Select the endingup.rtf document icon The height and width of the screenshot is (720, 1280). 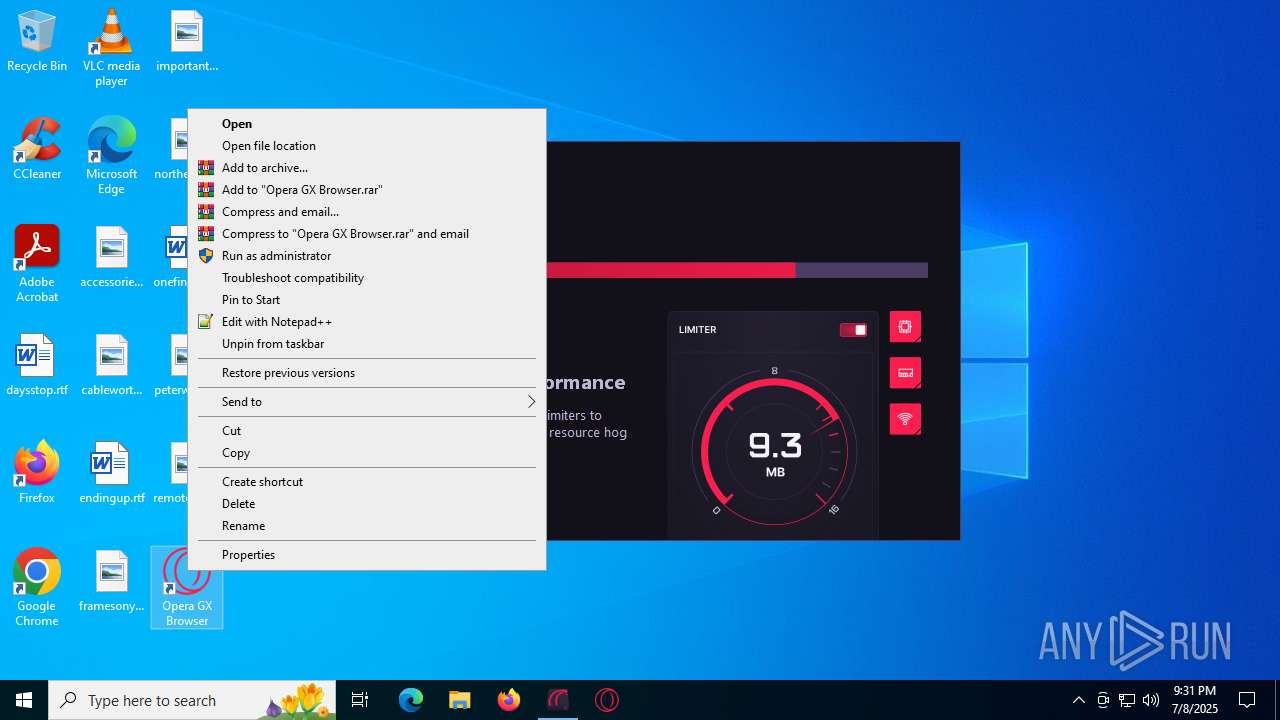[111, 473]
